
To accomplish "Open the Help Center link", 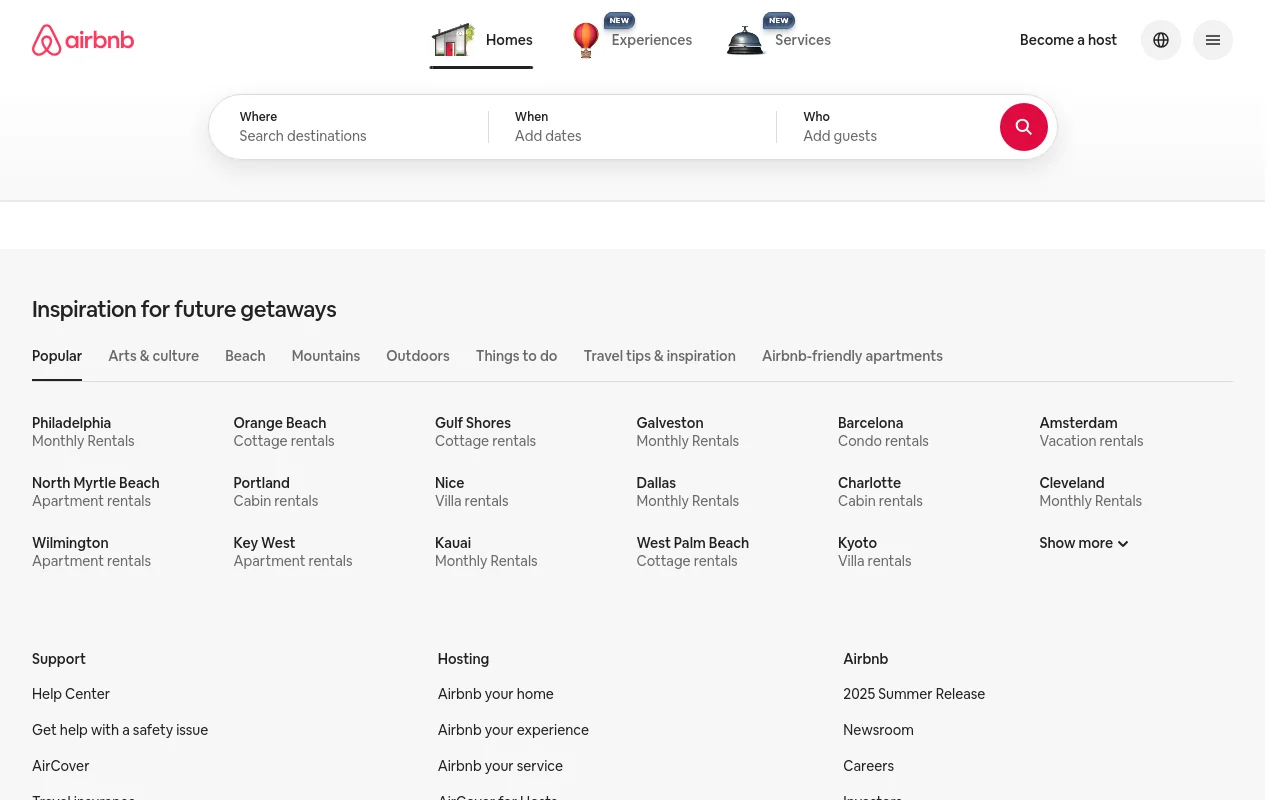I will [70, 694].
